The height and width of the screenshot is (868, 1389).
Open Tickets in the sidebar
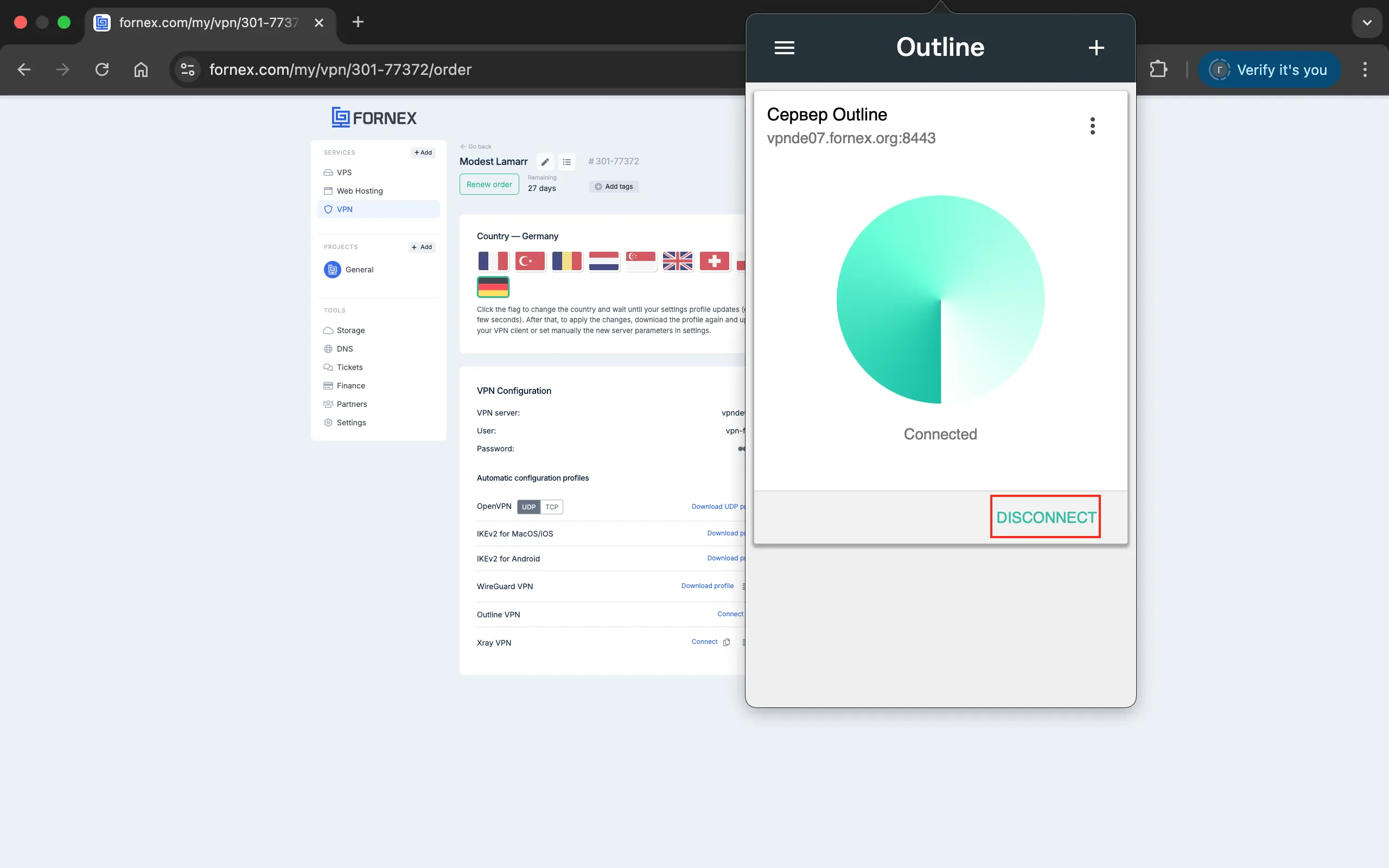tap(343, 367)
